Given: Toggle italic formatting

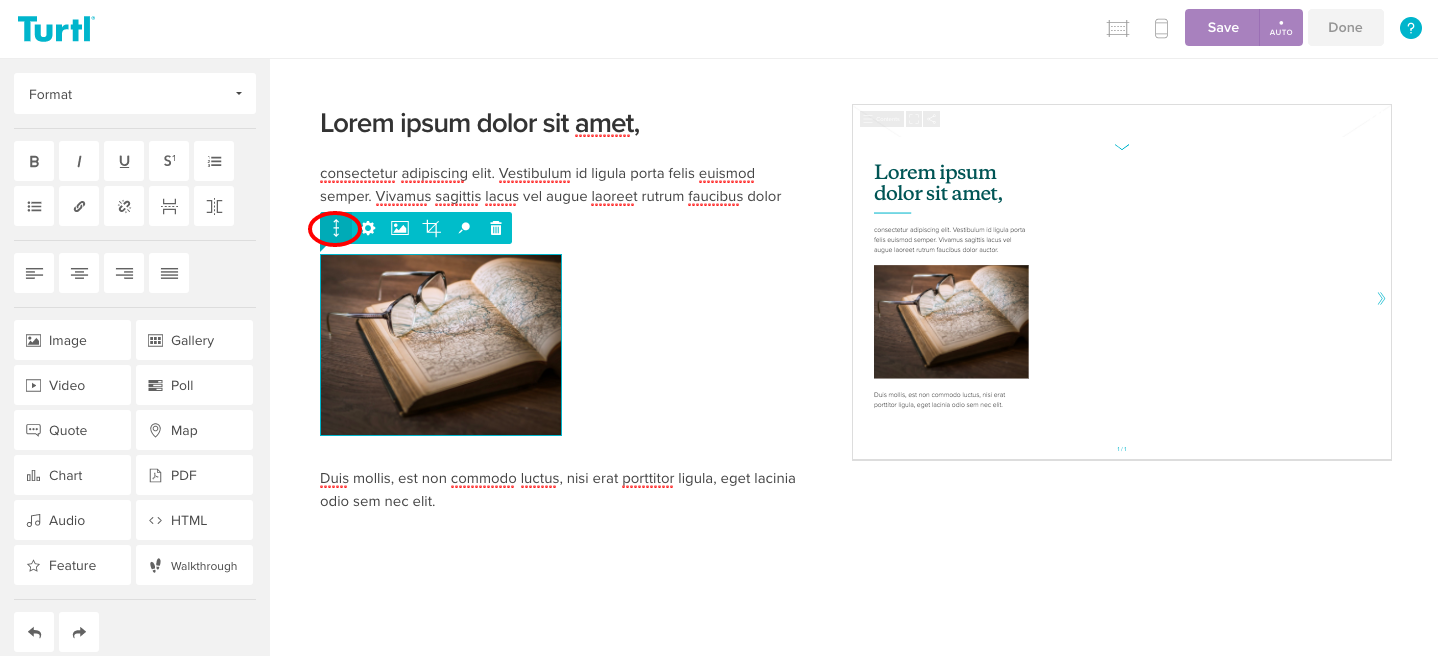Looking at the screenshot, I should 79,161.
